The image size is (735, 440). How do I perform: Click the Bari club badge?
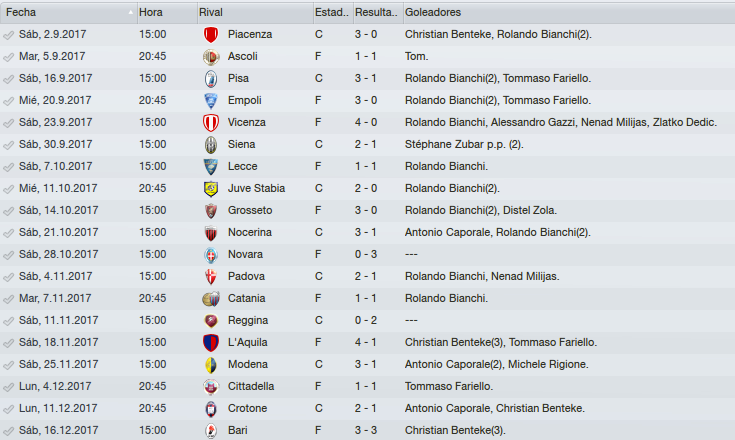click(x=211, y=431)
